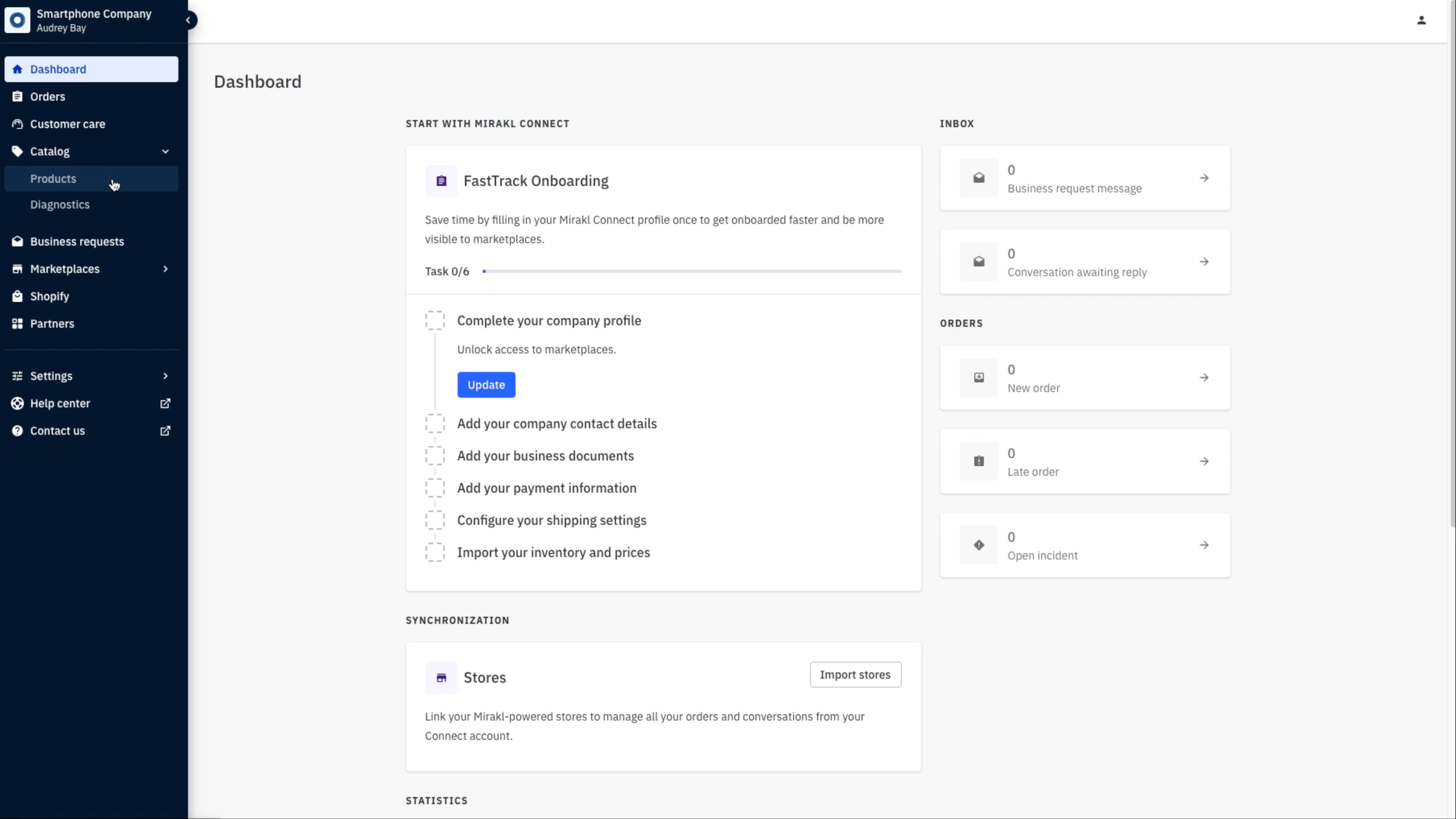This screenshot has width=1456, height=819.
Task: Drag the FastTrack Onboarding progress indicator
Action: [x=484, y=271]
